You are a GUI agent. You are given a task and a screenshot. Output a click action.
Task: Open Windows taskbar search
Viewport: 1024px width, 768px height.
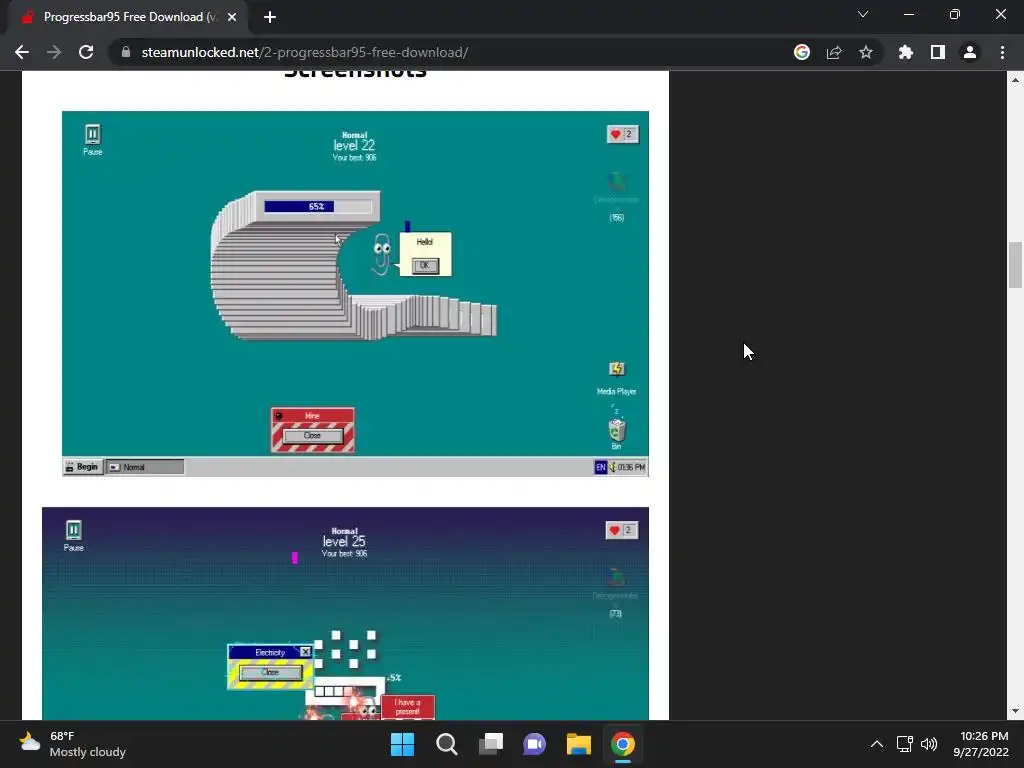tap(447, 744)
